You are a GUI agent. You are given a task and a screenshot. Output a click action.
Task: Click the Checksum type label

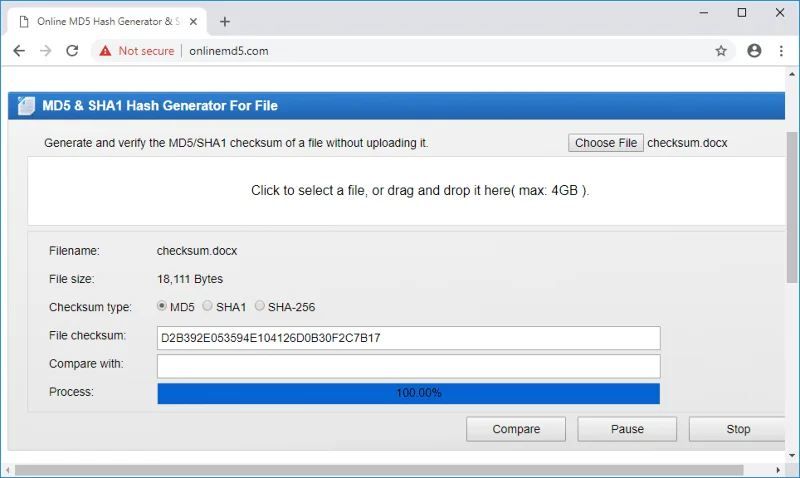[90, 307]
